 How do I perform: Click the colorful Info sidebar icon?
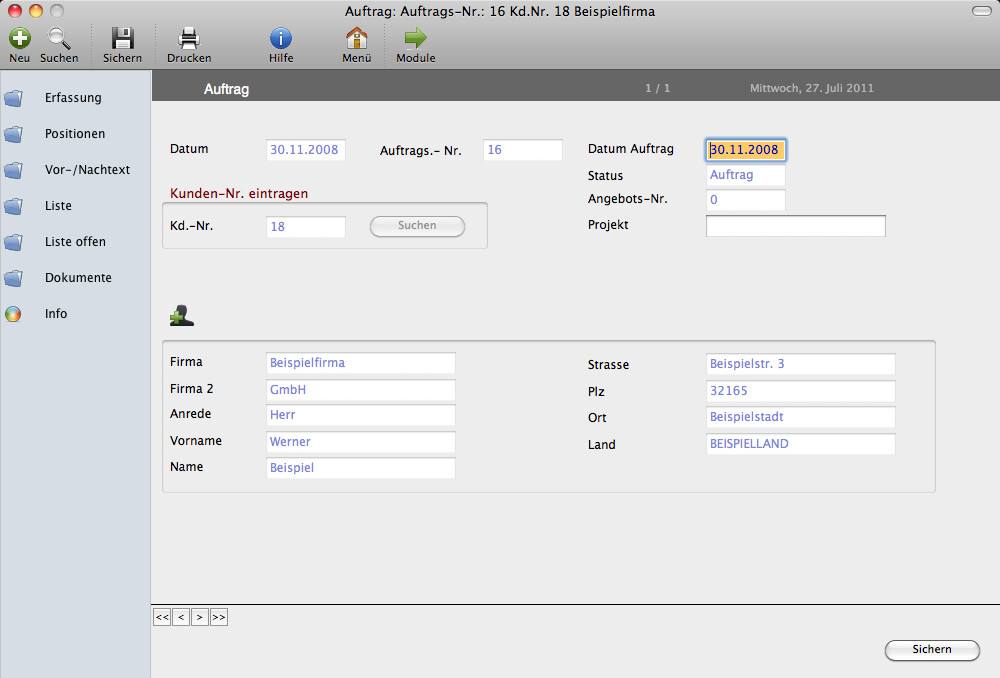click(x=13, y=314)
